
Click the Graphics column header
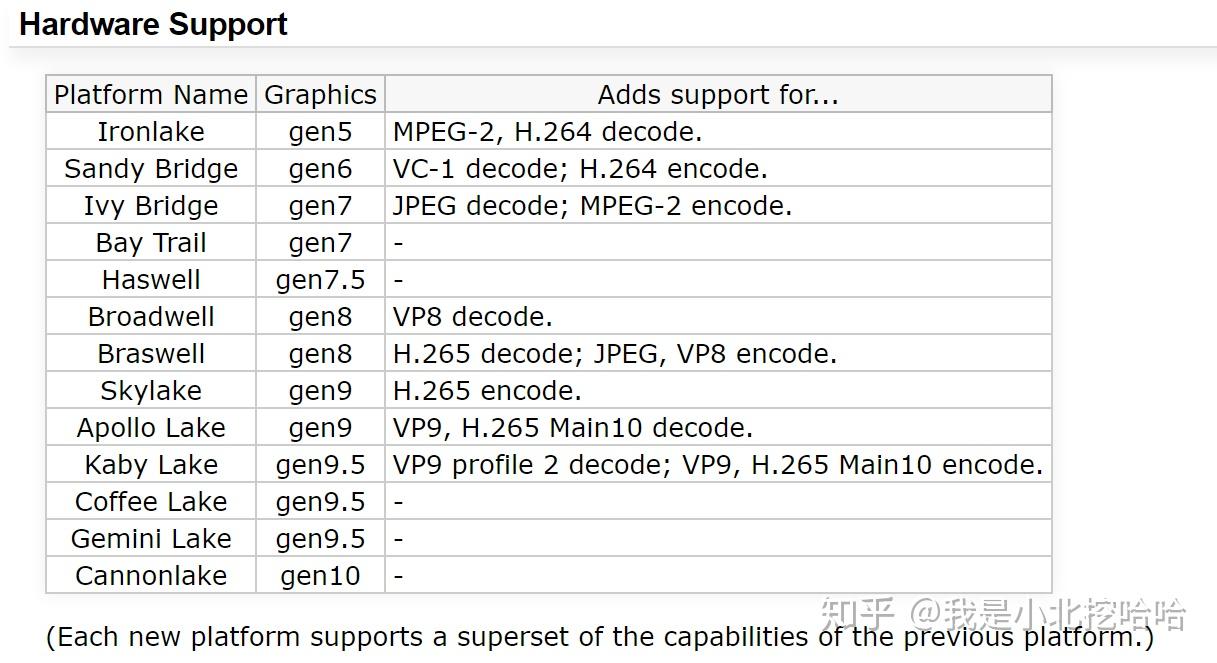coord(320,95)
